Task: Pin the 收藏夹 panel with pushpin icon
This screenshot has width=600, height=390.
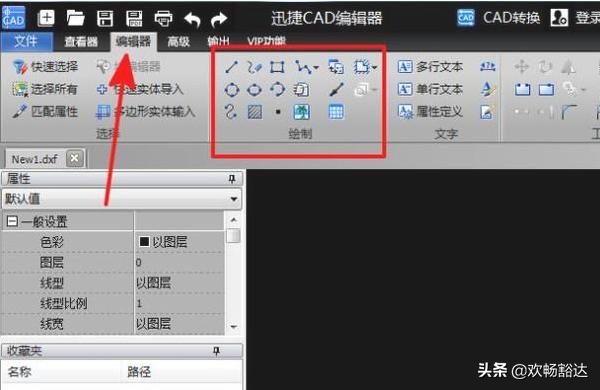Action: tap(217, 351)
